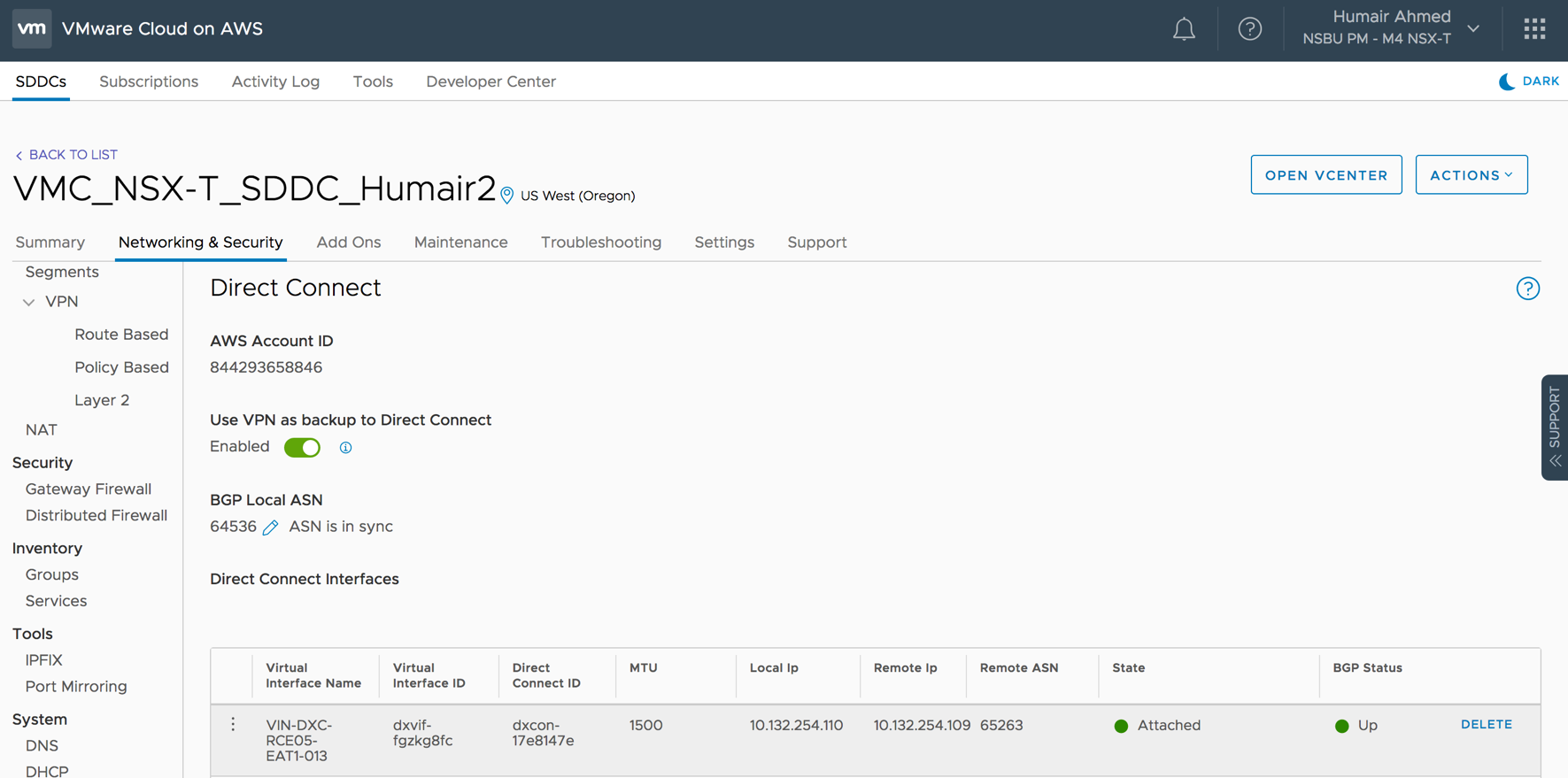Click Virtual Interface Name column header
Viewport: 1568px width, 778px height.
pos(313,675)
